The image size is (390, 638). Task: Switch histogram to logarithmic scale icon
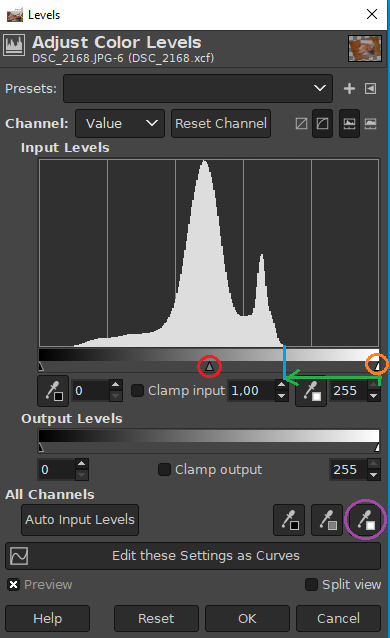pyautogui.click(x=322, y=123)
